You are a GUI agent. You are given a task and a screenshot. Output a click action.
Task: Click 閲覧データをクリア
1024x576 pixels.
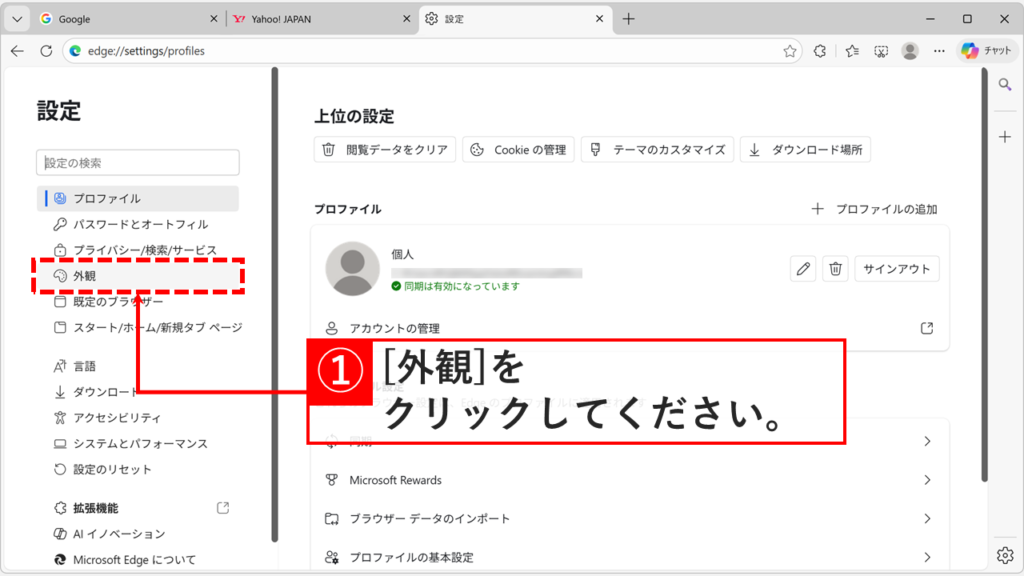pyautogui.click(x=384, y=149)
